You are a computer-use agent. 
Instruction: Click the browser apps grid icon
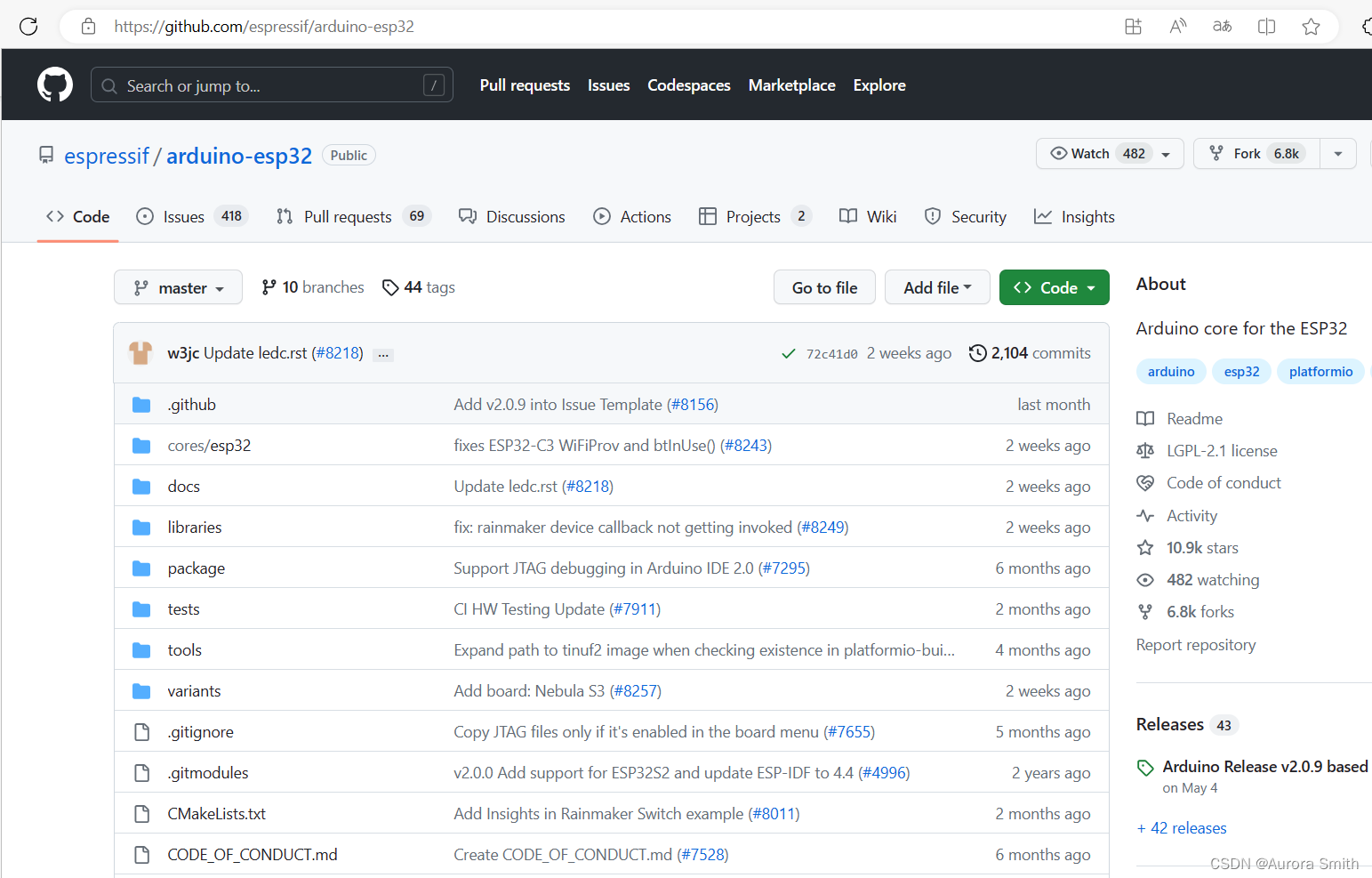click(x=1133, y=27)
